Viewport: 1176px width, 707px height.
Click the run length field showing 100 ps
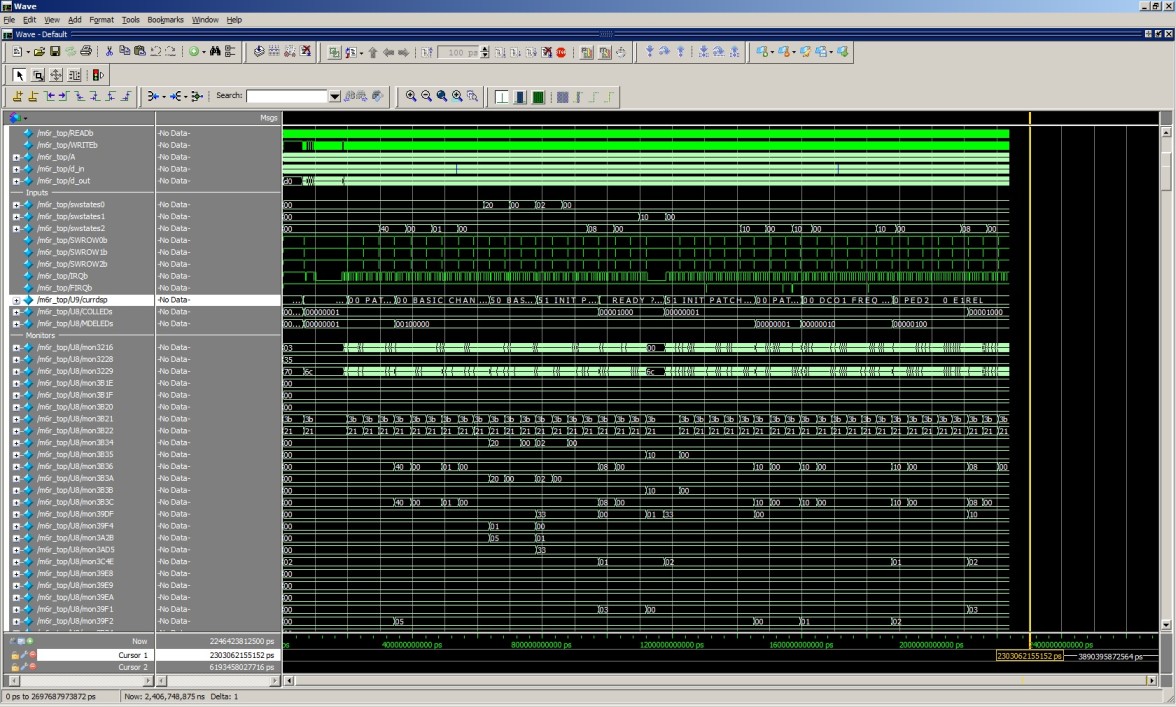(x=458, y=52)
